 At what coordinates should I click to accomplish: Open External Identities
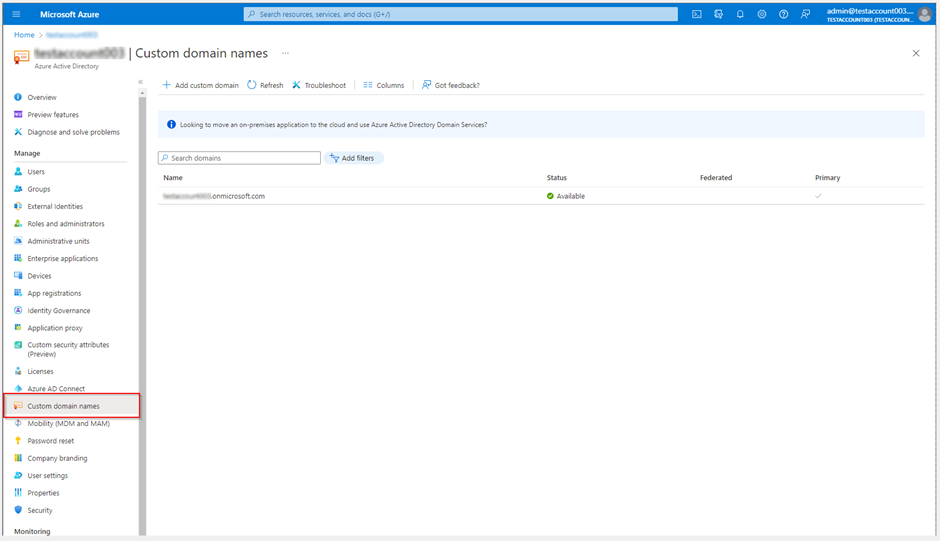click(x=49, y=206)
